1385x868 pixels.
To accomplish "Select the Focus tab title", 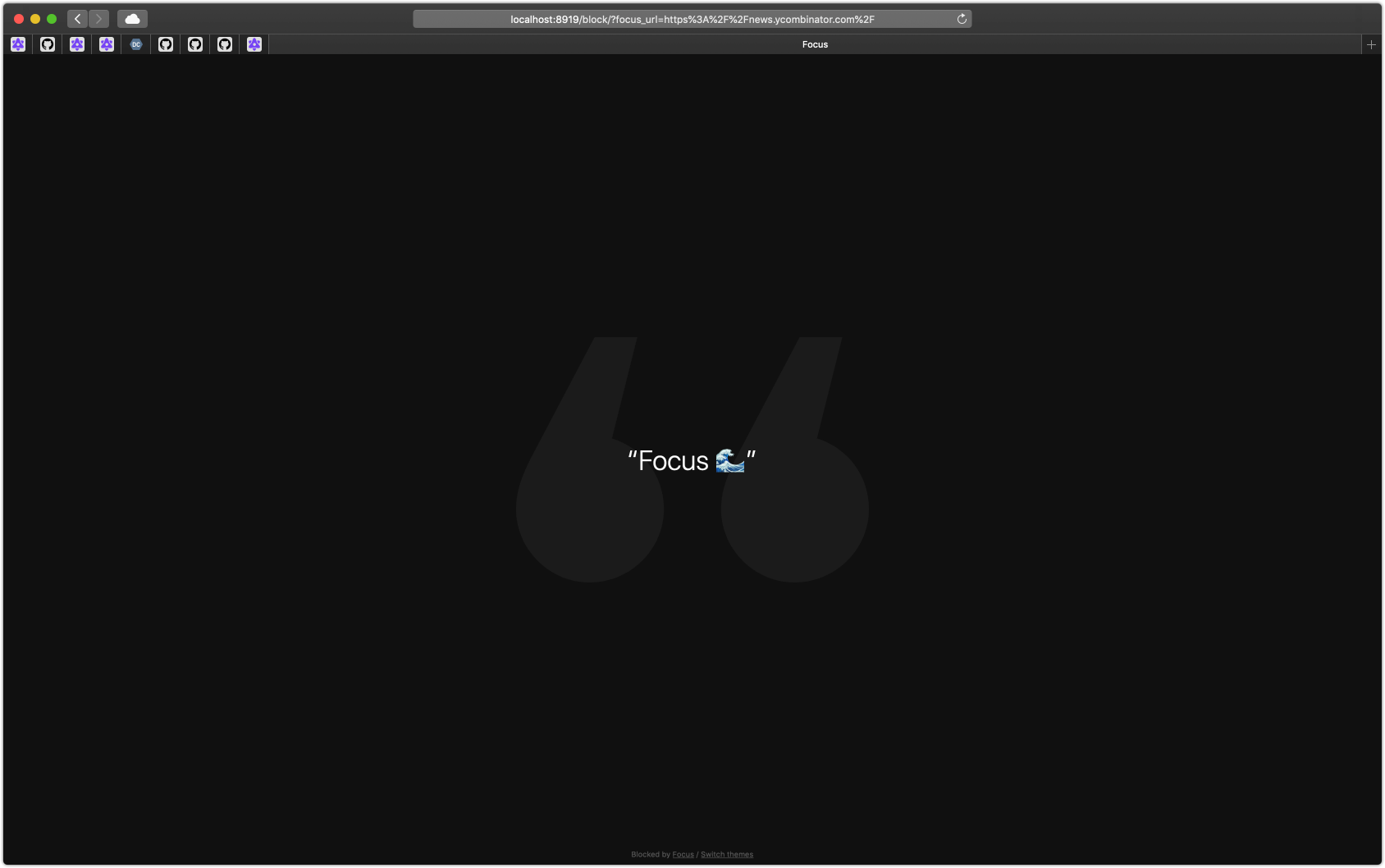I will pyautogui.click(x=815, y=44).
